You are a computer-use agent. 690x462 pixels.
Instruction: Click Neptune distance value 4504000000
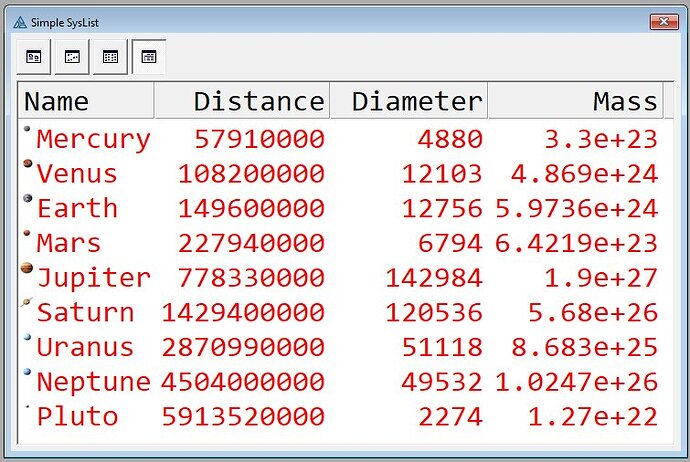(x=243, y=382)
